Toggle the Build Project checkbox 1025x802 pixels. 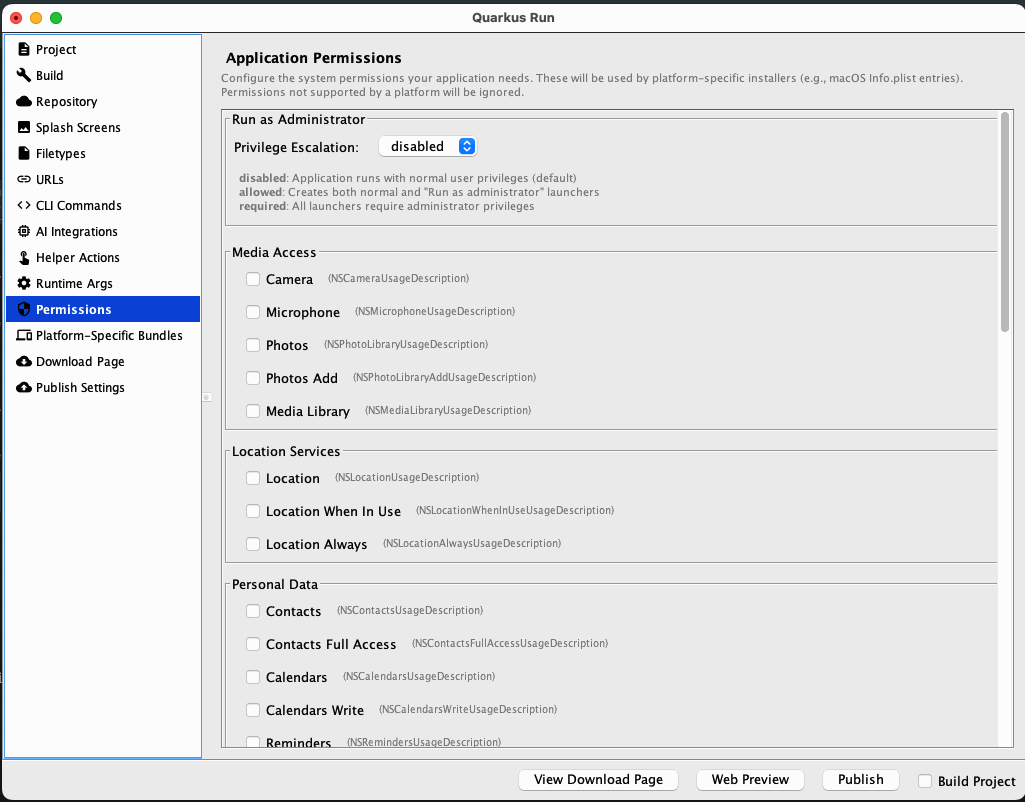coord(925,781)
